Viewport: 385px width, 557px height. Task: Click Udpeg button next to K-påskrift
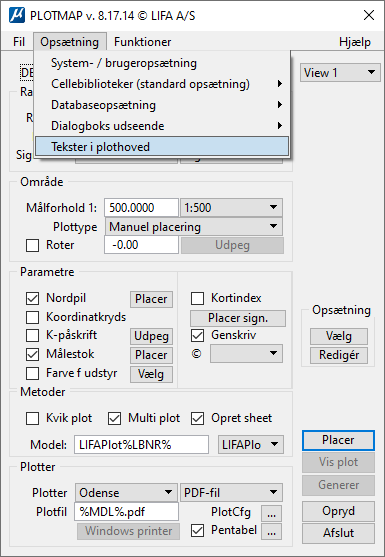coord(151,336)
